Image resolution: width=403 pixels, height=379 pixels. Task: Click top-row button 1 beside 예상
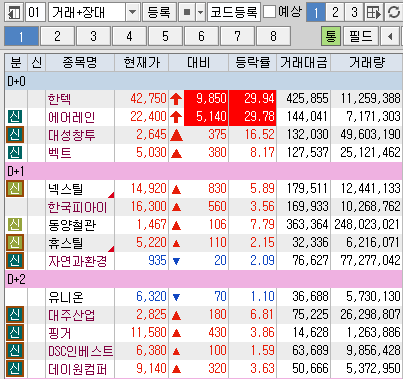pos(316,12)
